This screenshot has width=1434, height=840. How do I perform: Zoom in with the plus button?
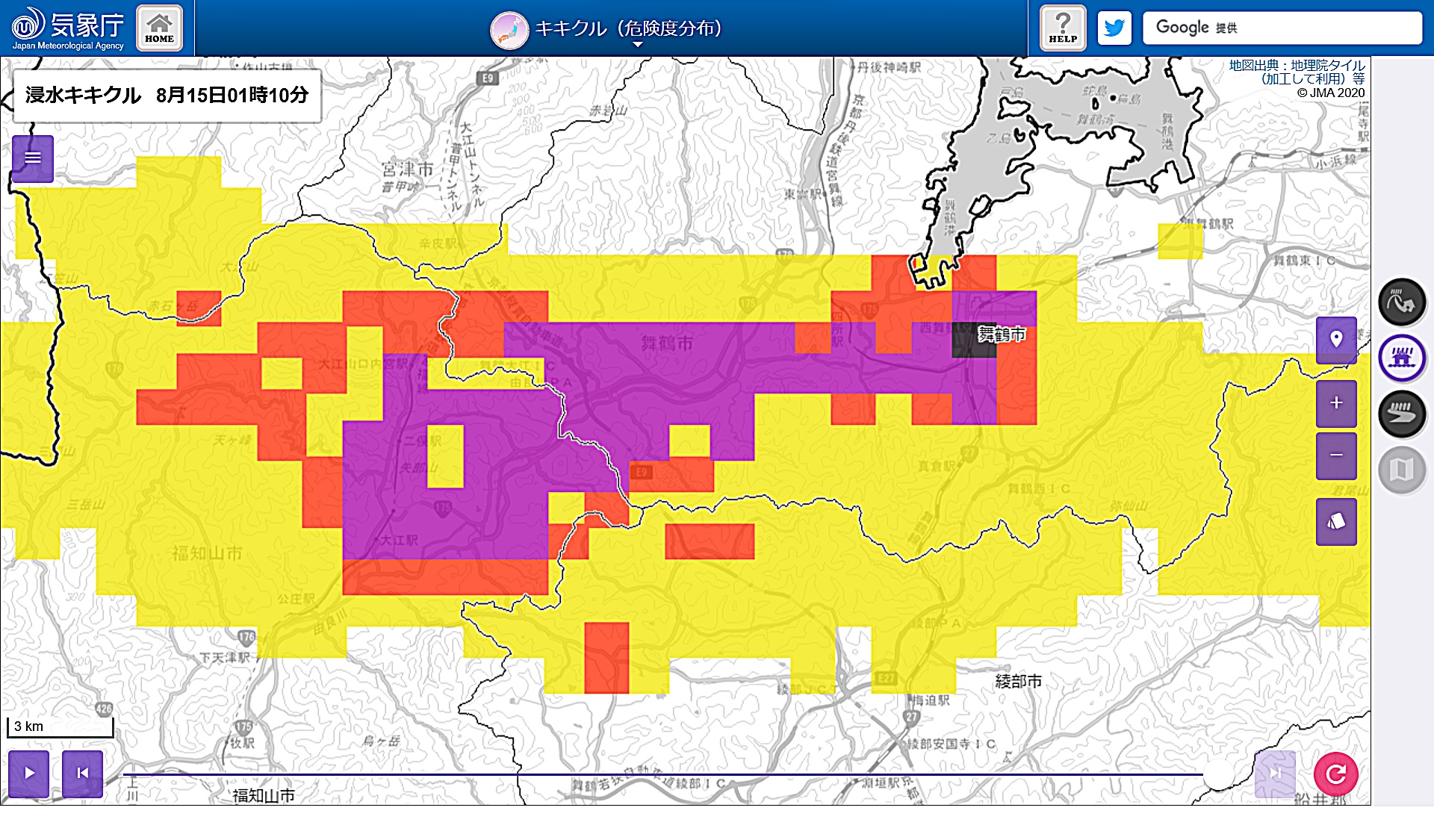tap(1336, 403)
